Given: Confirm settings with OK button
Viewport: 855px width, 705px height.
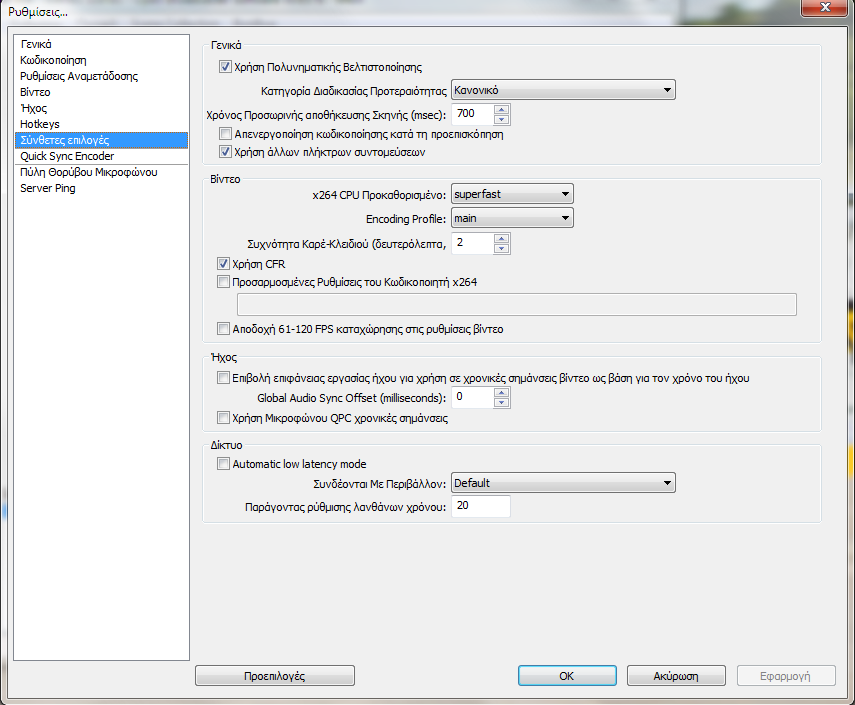Looking at the screenshot, I should pyautogui.click(x=567, y=676).
